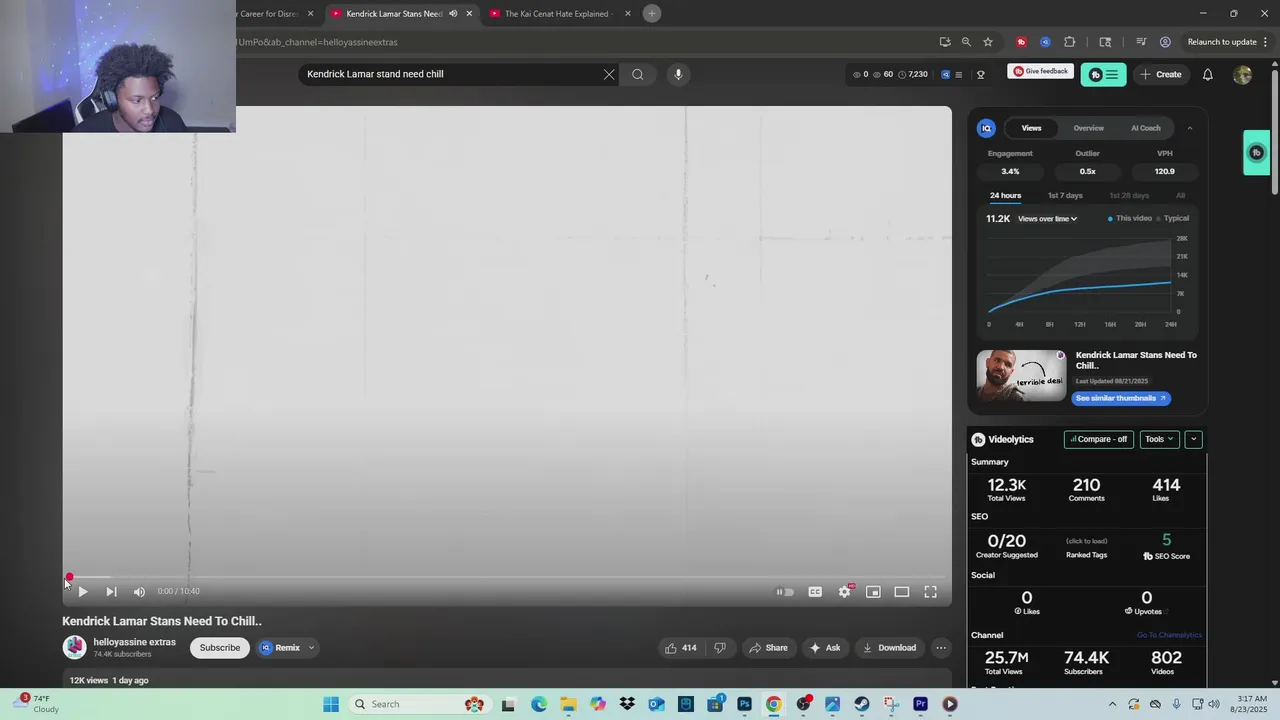The width and height of the screenshot is (1280, 720).
Task: Open video player settings gear
Action: tap(844, 592)
